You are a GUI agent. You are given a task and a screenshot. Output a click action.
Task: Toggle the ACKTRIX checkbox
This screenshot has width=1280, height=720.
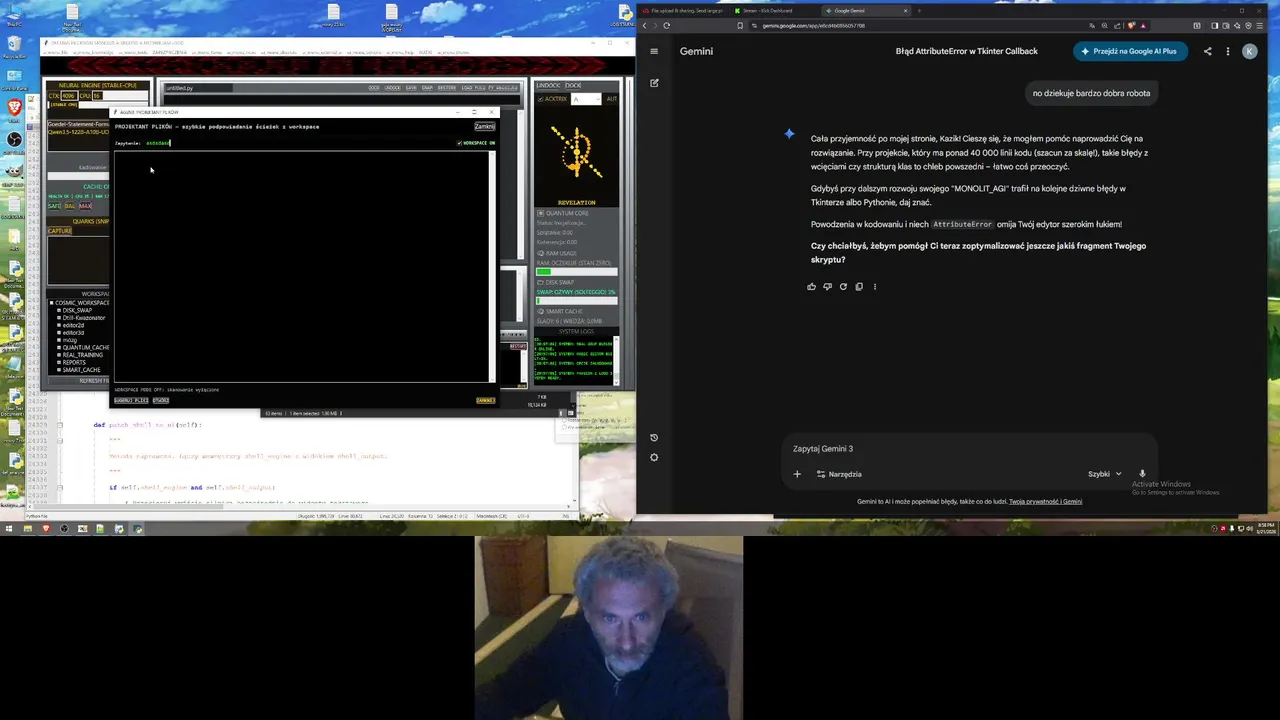click(540, 99)
